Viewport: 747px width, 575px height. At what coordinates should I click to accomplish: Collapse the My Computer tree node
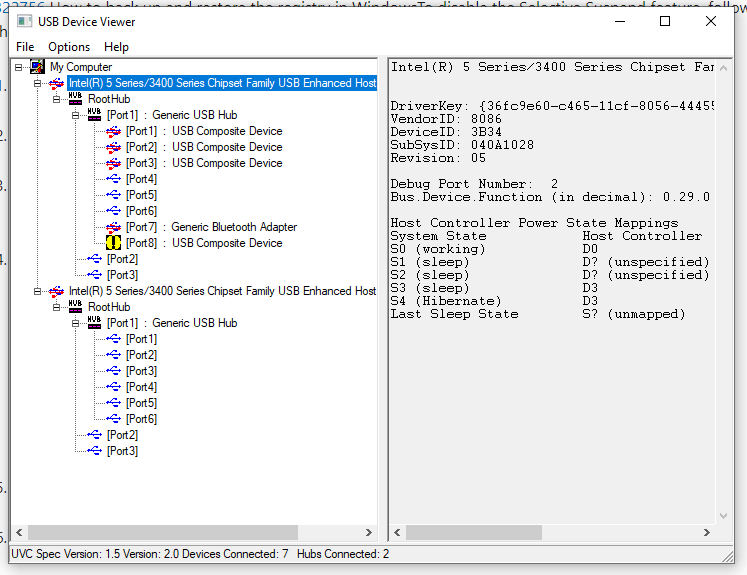click(x=19, y=67)
